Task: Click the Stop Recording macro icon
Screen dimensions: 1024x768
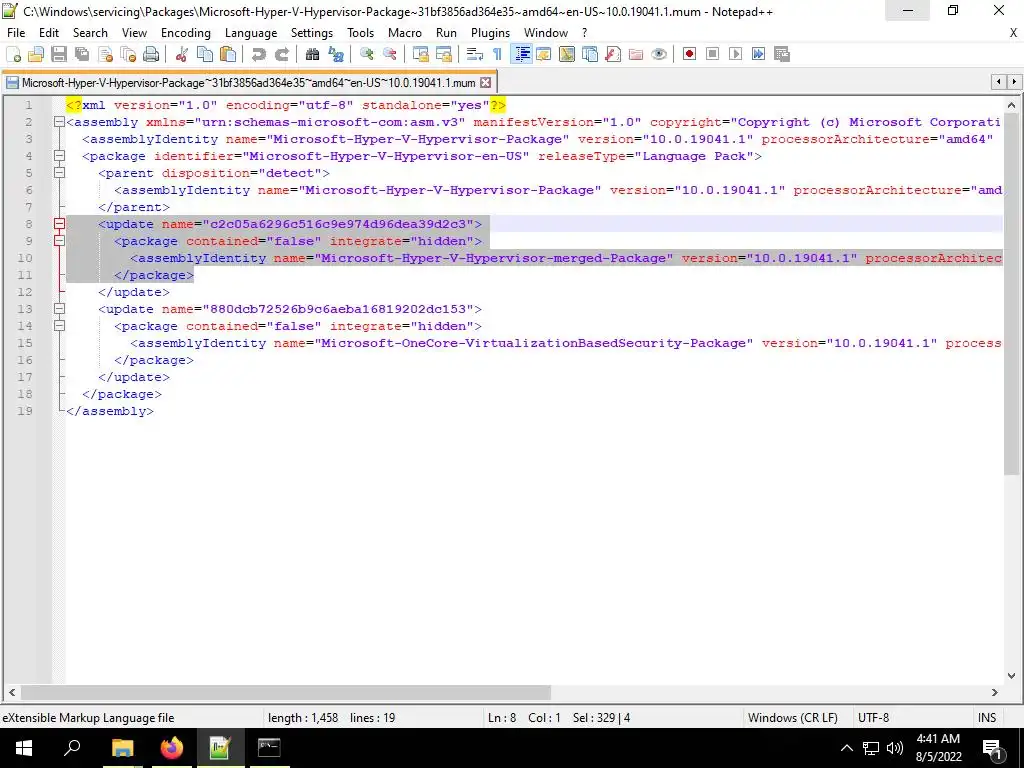Action: 712,54
